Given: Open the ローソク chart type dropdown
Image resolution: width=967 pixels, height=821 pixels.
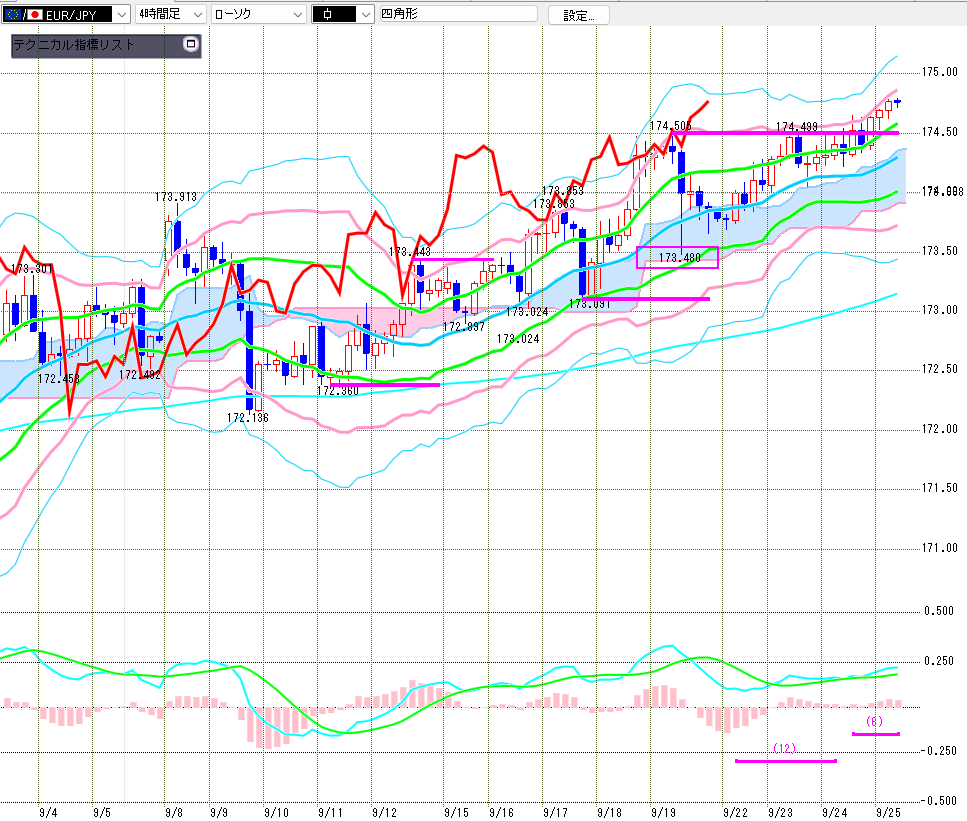Looking at the screenshot, I should 258,14.
